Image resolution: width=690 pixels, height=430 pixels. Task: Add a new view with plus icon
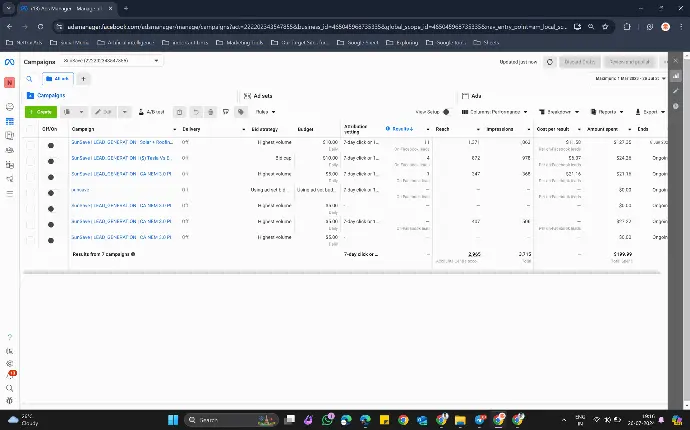click(x=83, y=79)
